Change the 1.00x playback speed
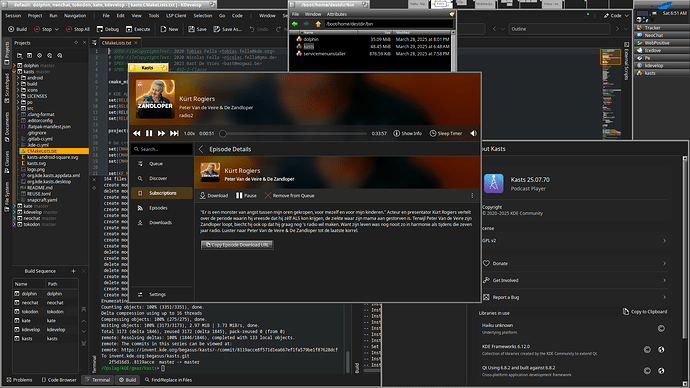Viewport: 690px width, 388px height. (x=189, y=133)
